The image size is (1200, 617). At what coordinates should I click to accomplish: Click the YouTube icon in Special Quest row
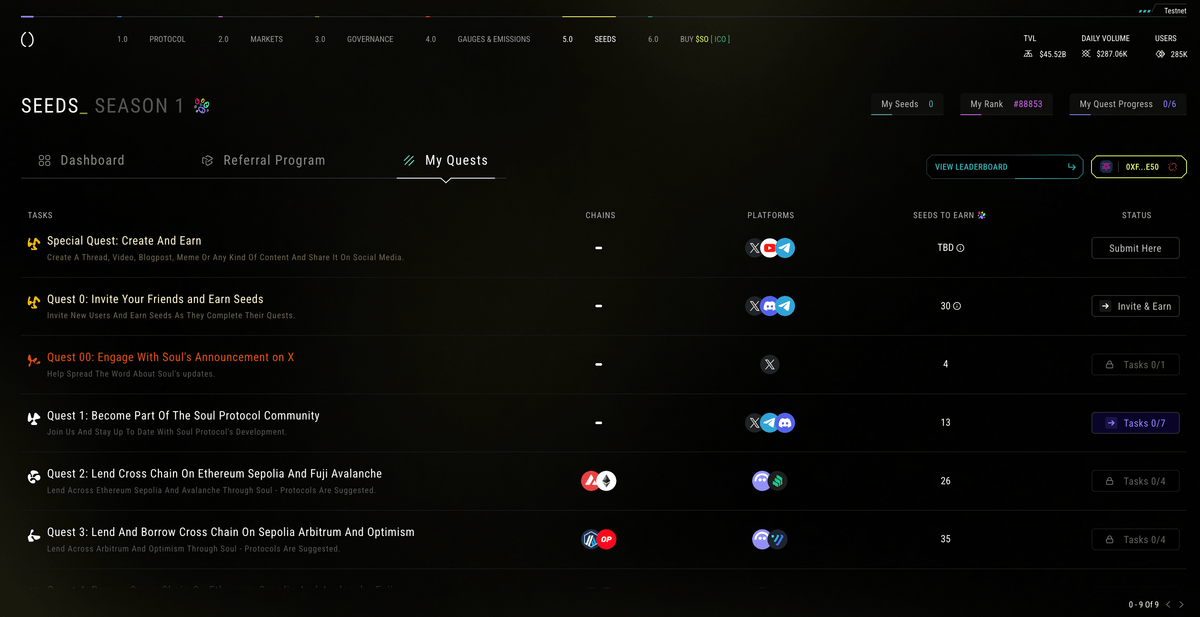[x=769, y=248]
